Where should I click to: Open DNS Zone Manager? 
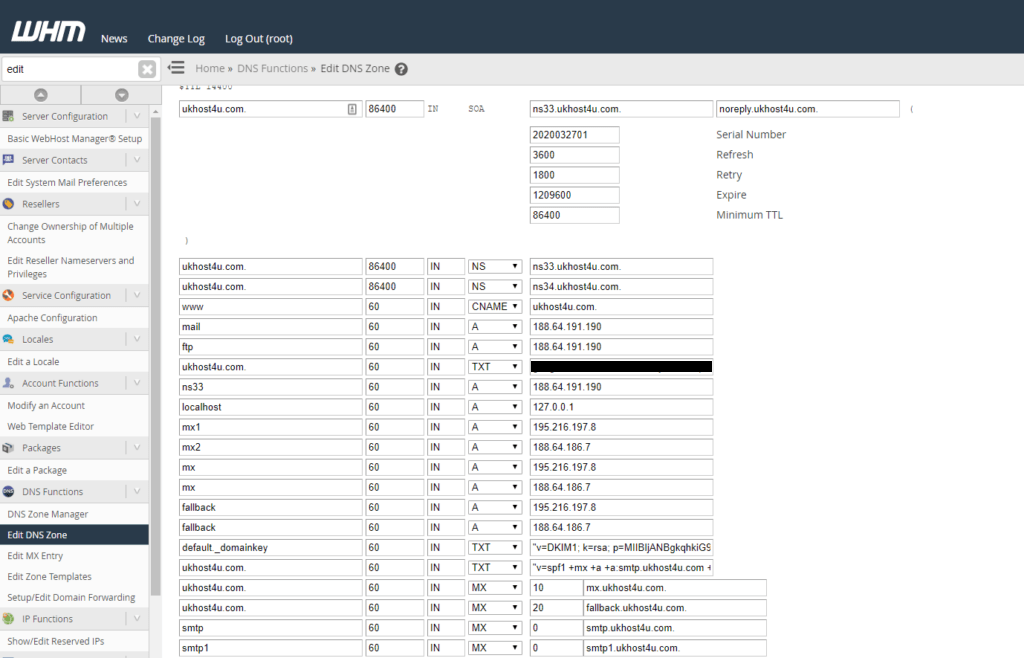[48, 514]
